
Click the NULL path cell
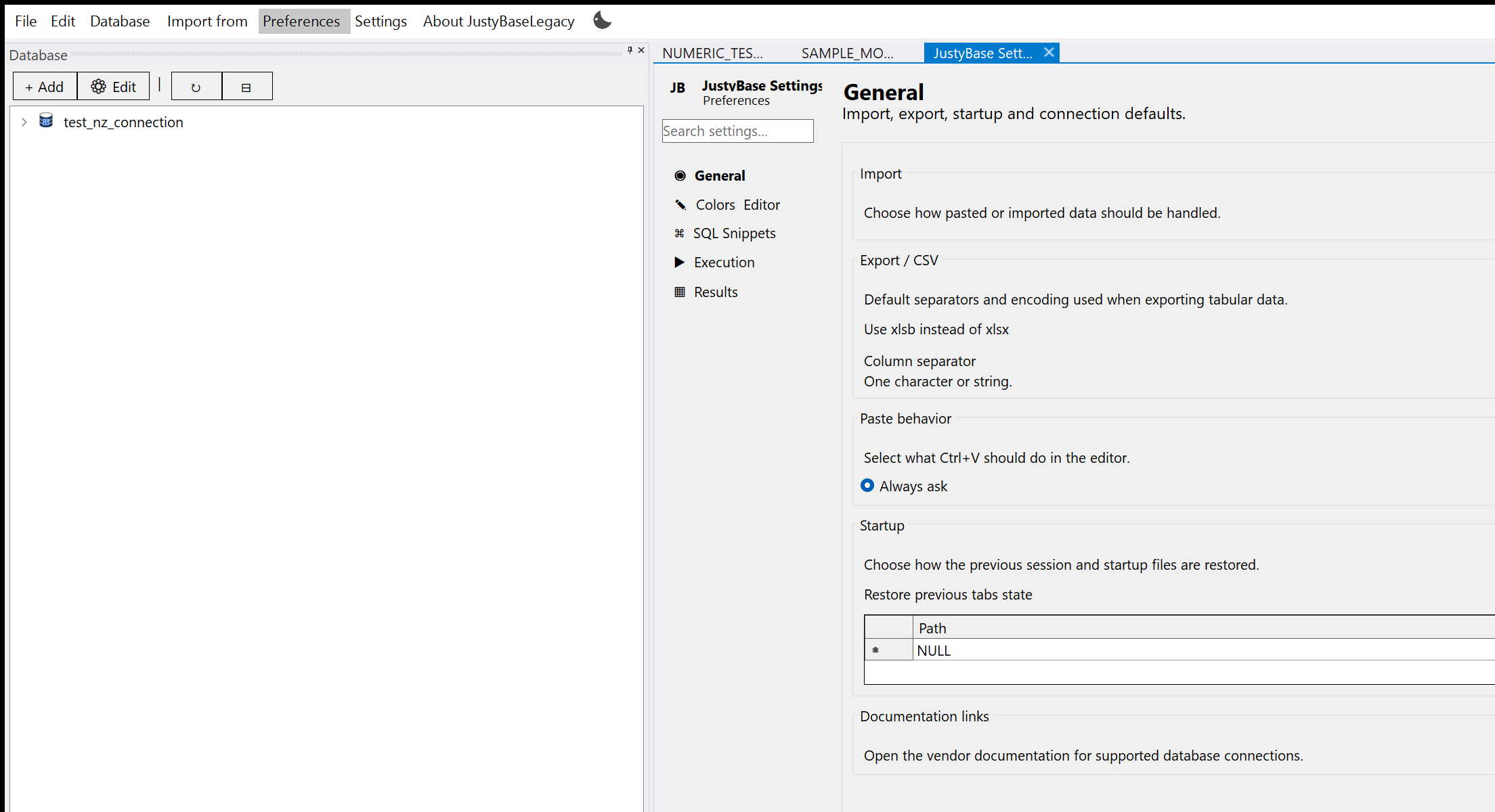click(x=1203, y=650)
